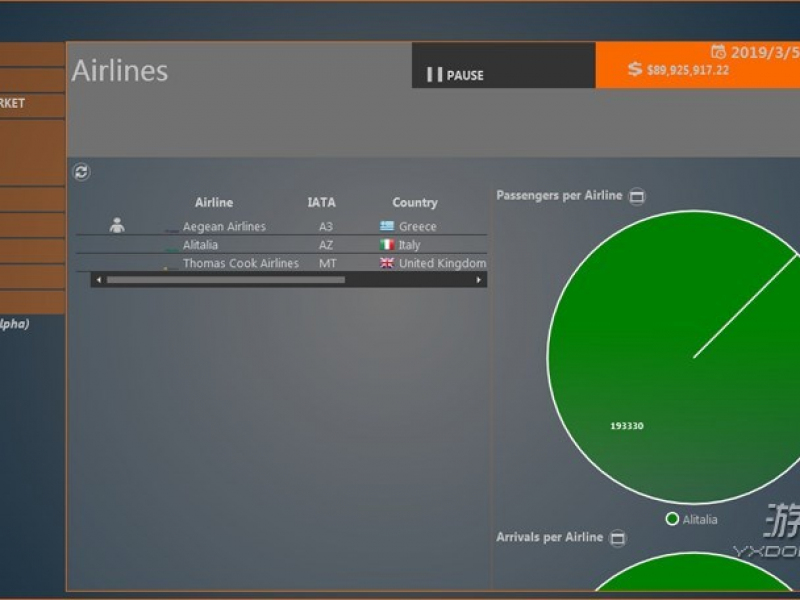The width and height of the screenshot is (800, 600).
Task: Click the refresh icon above the airline table
Action: (82, 172)
